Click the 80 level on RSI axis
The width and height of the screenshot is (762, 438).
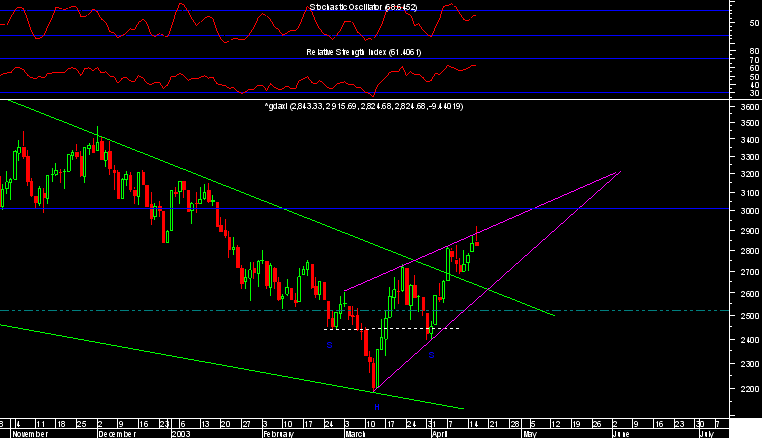754,51
